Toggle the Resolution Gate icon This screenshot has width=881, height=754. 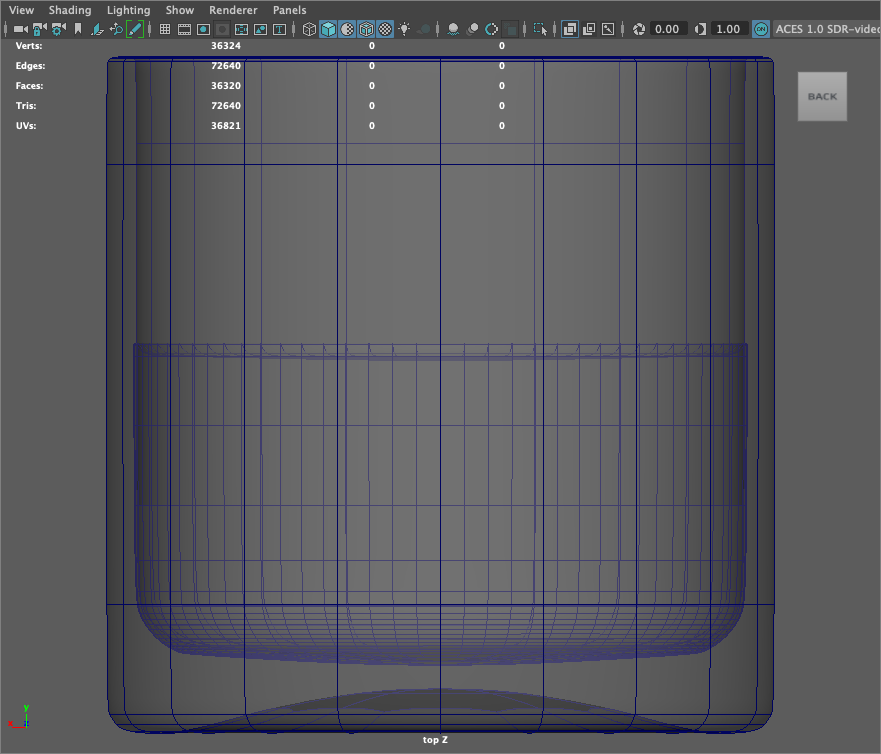[x=204, y=30]
